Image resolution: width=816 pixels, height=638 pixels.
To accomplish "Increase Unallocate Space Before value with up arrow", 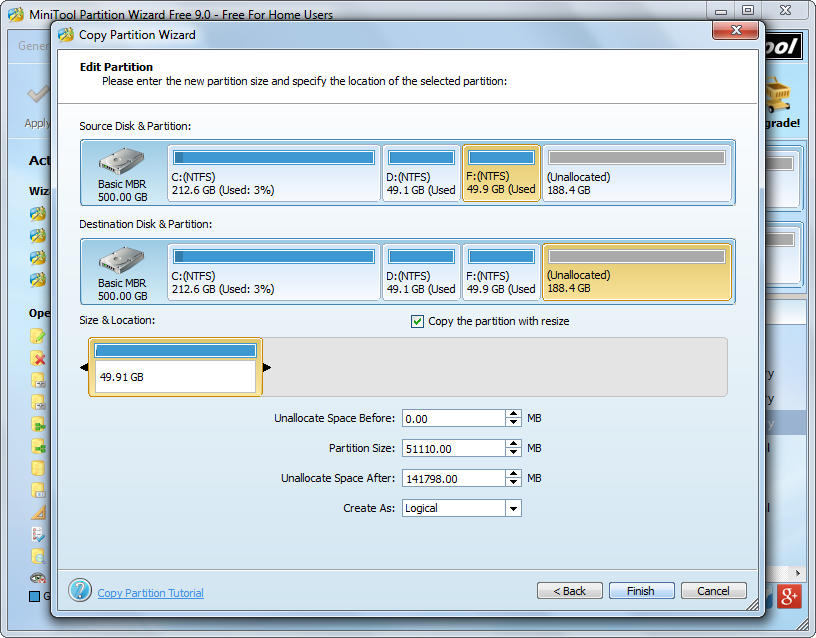I will click(x=513, y=414).
